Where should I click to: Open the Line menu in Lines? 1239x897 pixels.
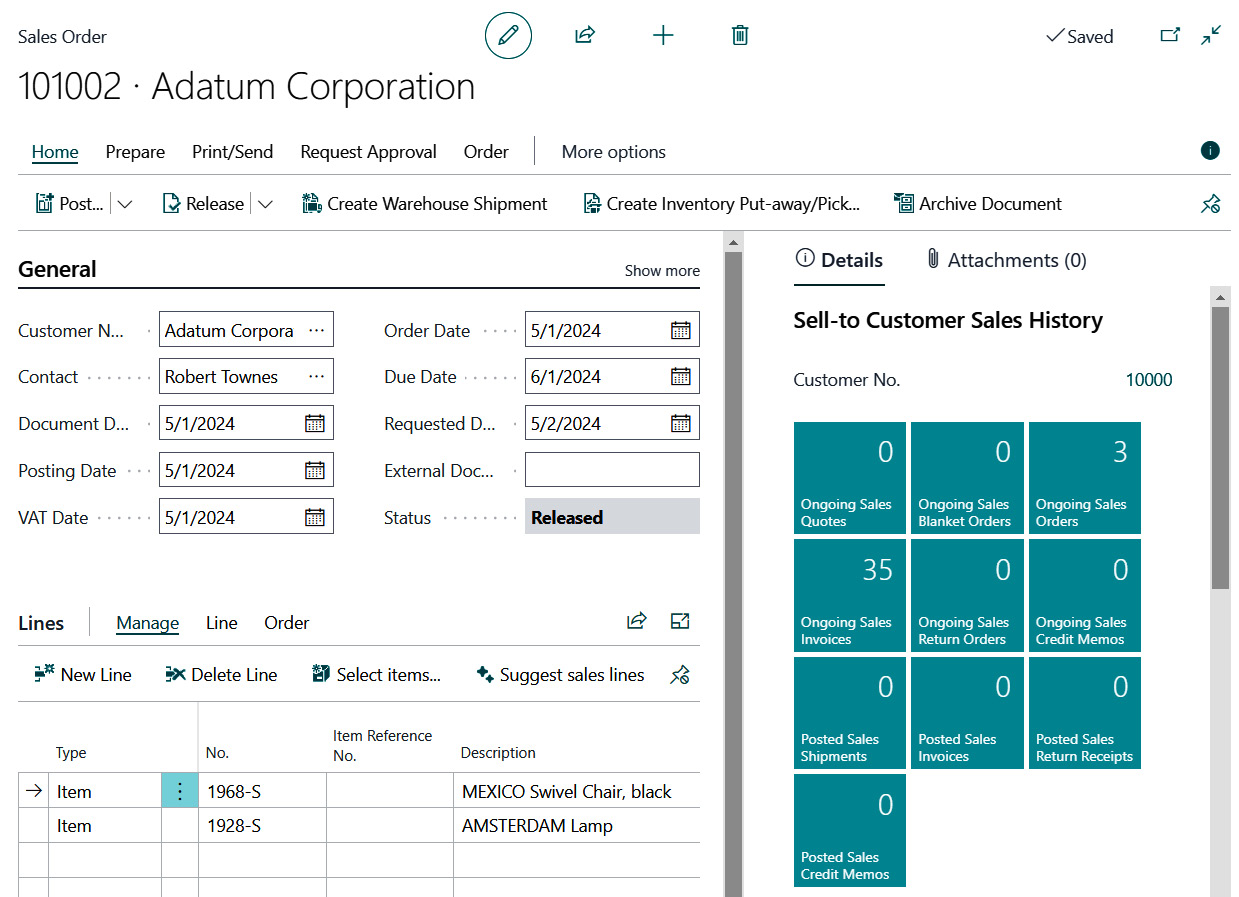click(x=221, y=623)
